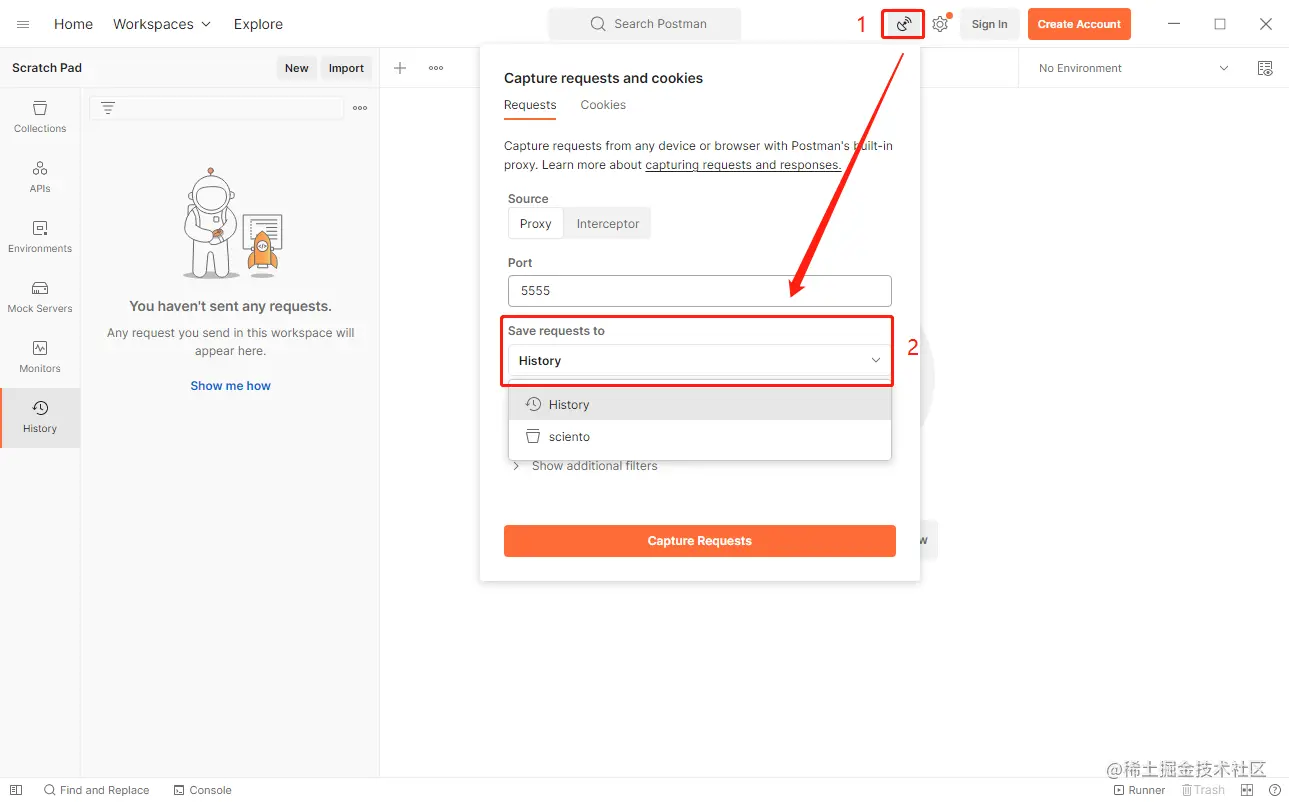Open the hamburger menu icon

click(x=23, y=24)
